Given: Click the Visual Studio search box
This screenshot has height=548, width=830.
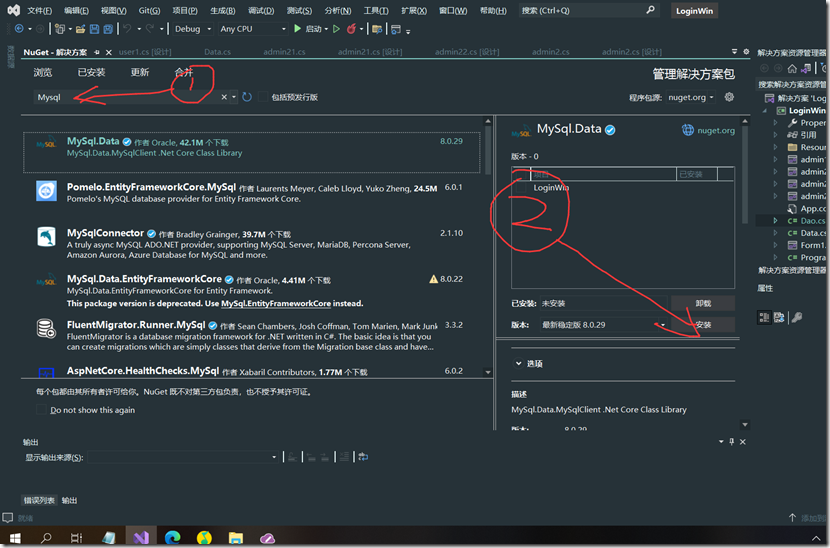Looking at the screenshot, I should [589, 11].
